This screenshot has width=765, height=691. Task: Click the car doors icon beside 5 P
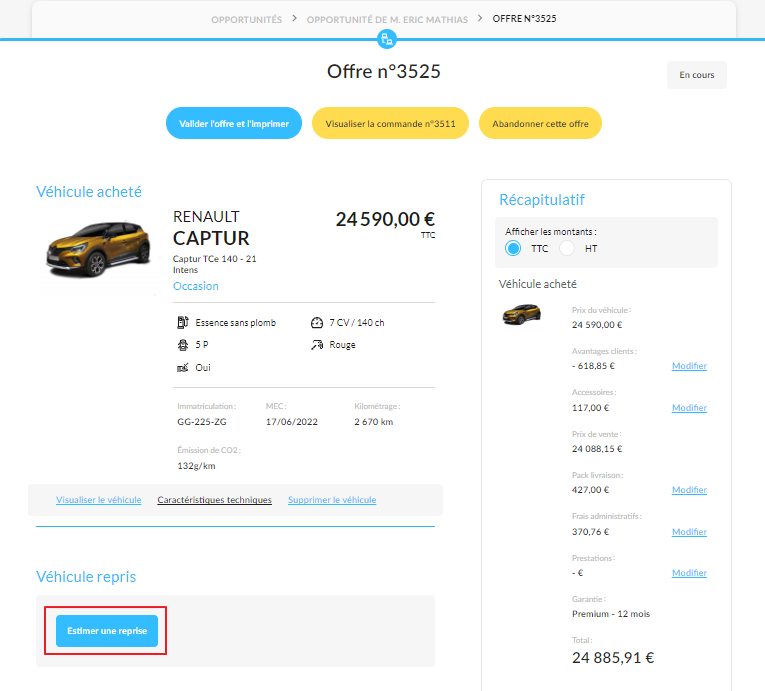coord(182,345)
